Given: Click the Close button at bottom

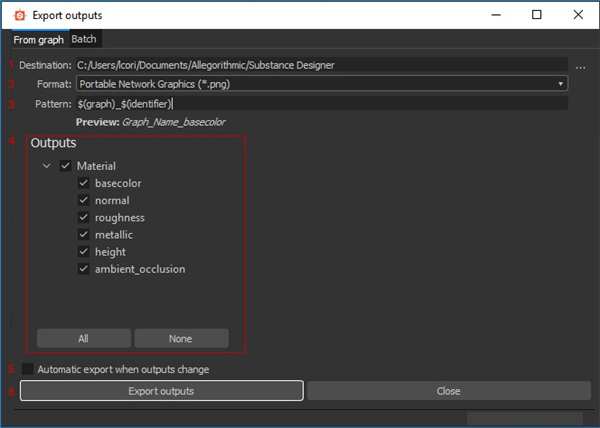Looking at the screenshot, I should [448, 391].
